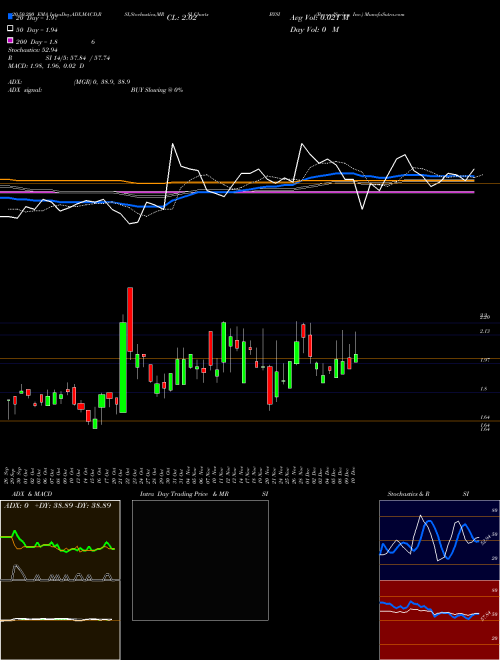Click the 'Stochastics & RSI' panel title
Screen dimensions: 500x660
[x=428, y=494]
